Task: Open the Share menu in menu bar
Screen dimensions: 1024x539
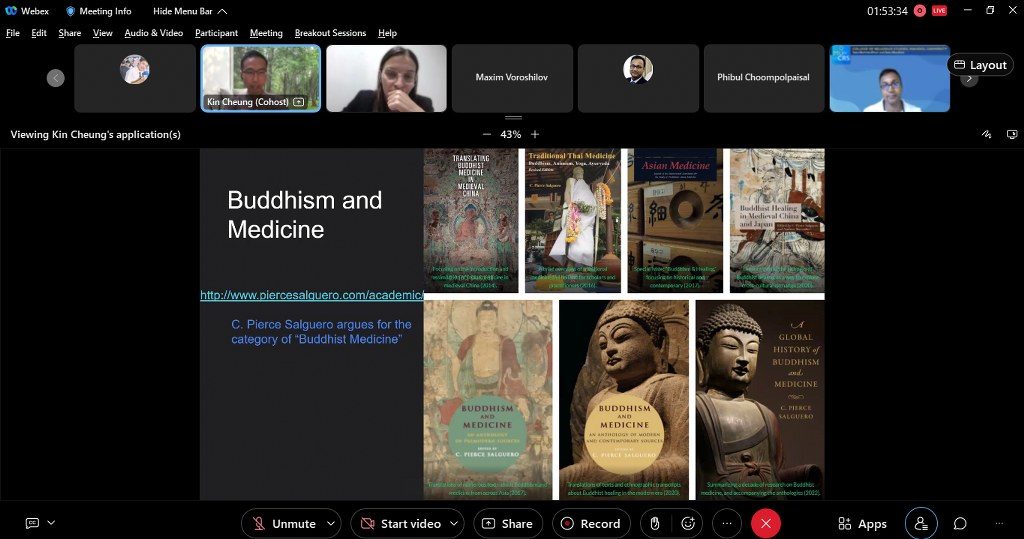Action: (70, 33)
